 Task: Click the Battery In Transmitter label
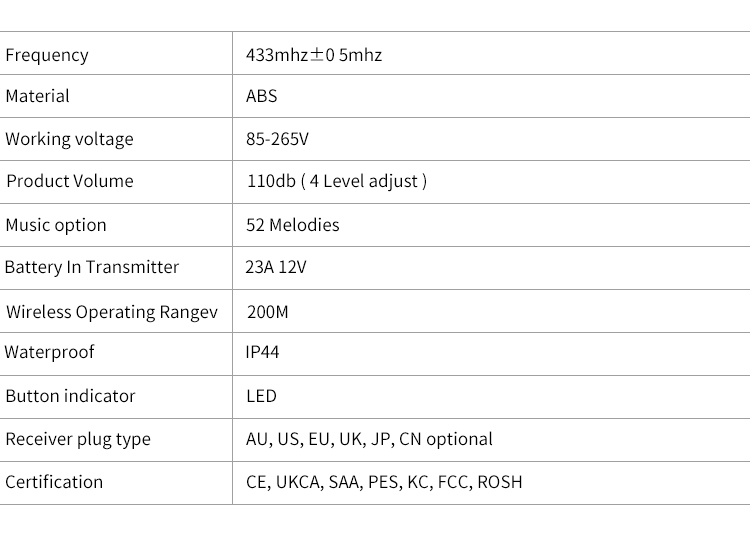(92, 267)
